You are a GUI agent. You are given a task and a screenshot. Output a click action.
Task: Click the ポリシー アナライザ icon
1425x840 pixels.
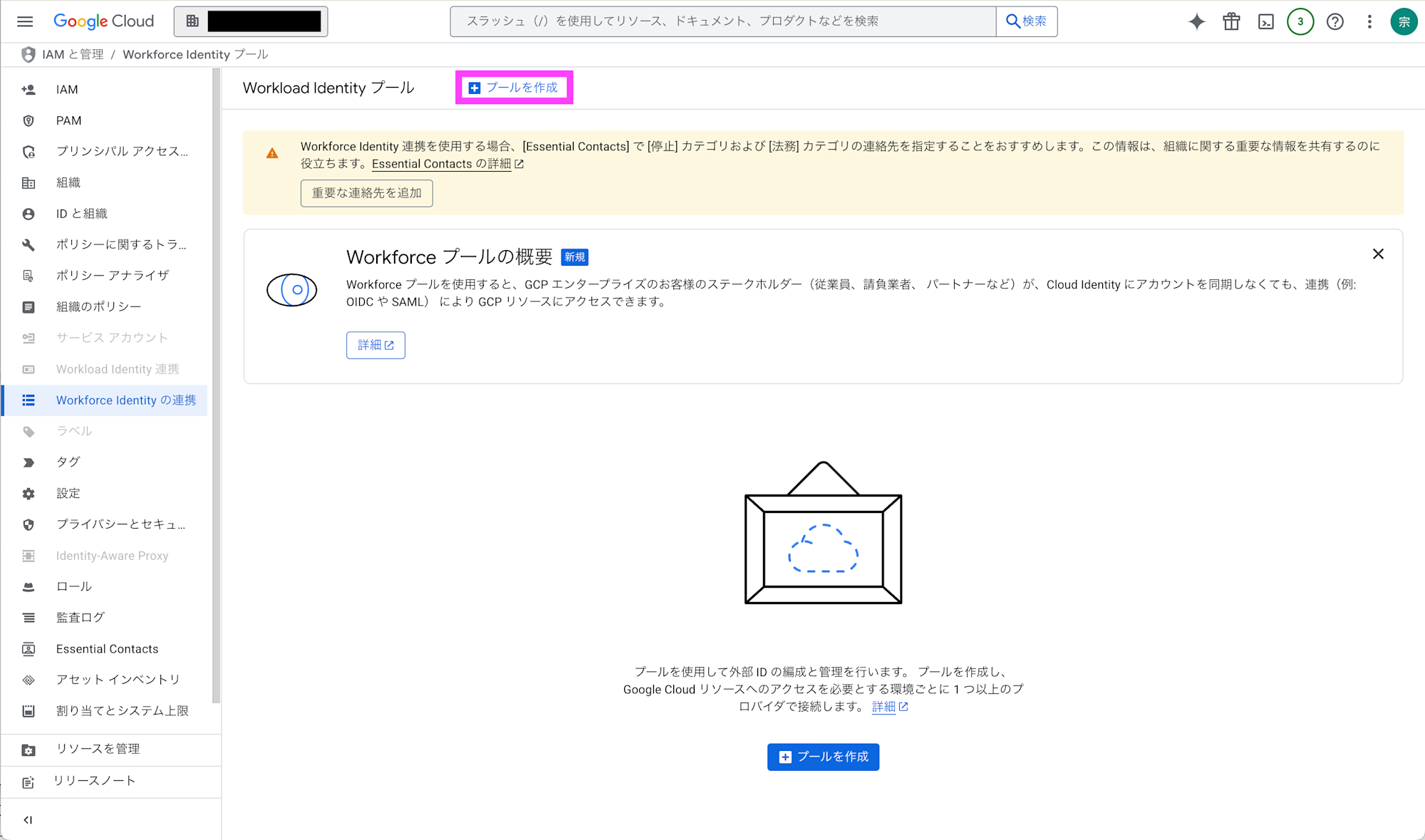tap(28, 276)
